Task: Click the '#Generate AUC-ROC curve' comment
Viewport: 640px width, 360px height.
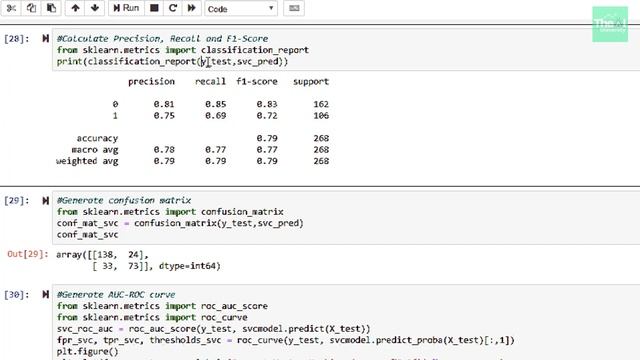Action: 116,294
